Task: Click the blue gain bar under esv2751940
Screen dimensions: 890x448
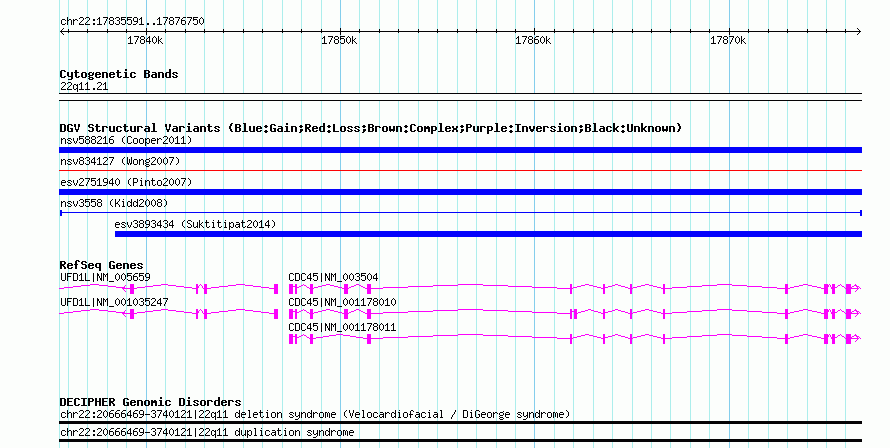Action: pos(460,192)
